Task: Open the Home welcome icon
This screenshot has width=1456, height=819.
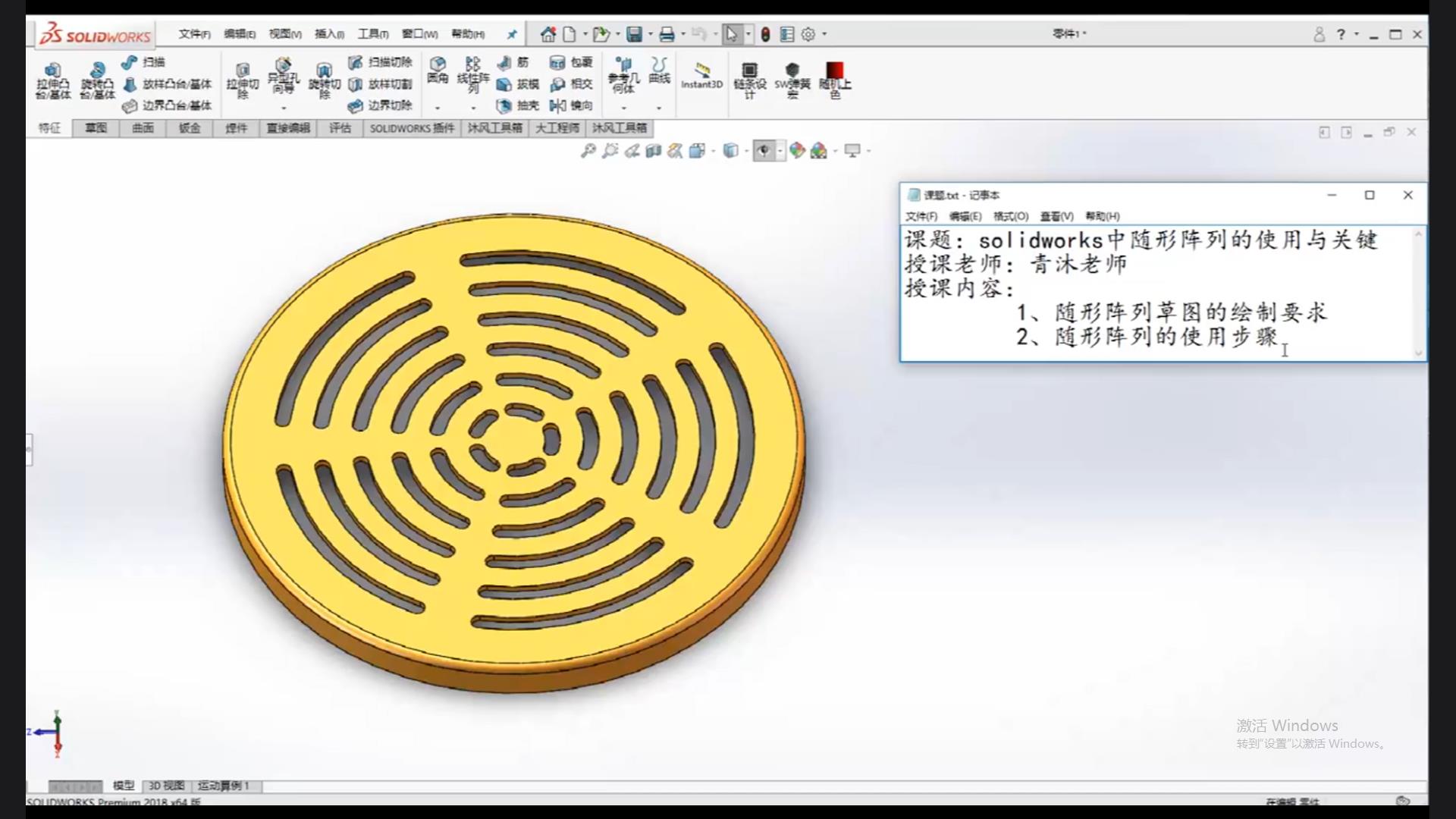Action: (548, 34)
